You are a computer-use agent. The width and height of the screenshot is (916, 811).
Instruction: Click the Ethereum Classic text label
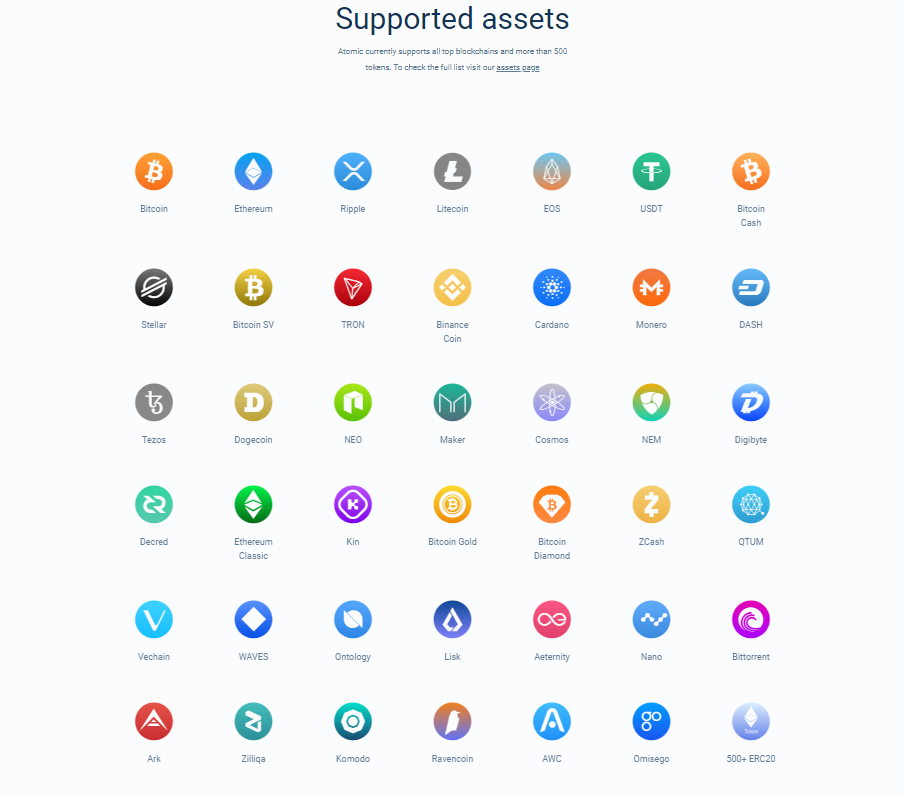[253, 548]
